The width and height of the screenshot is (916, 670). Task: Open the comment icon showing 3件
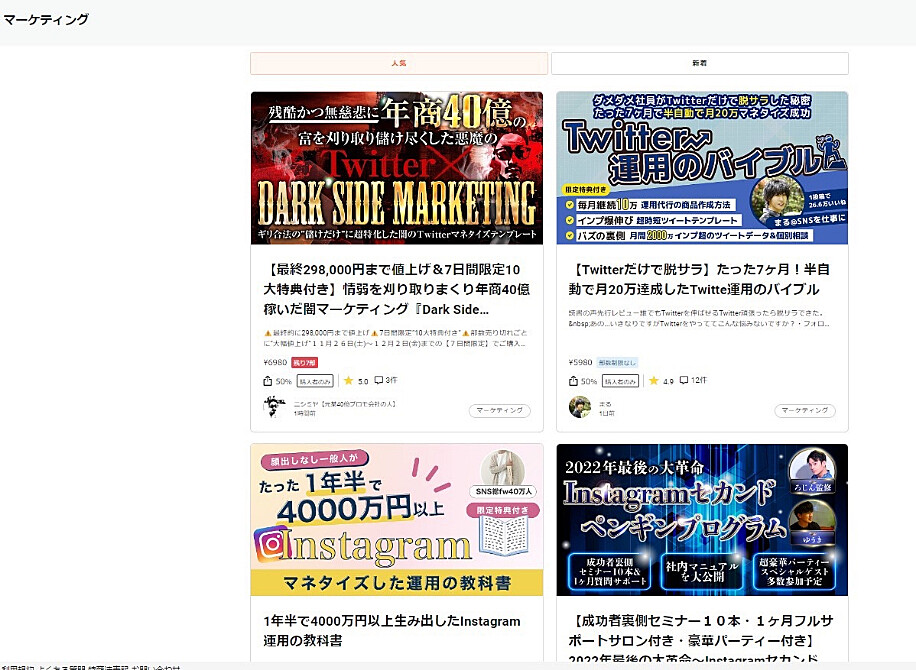[379, 380]
